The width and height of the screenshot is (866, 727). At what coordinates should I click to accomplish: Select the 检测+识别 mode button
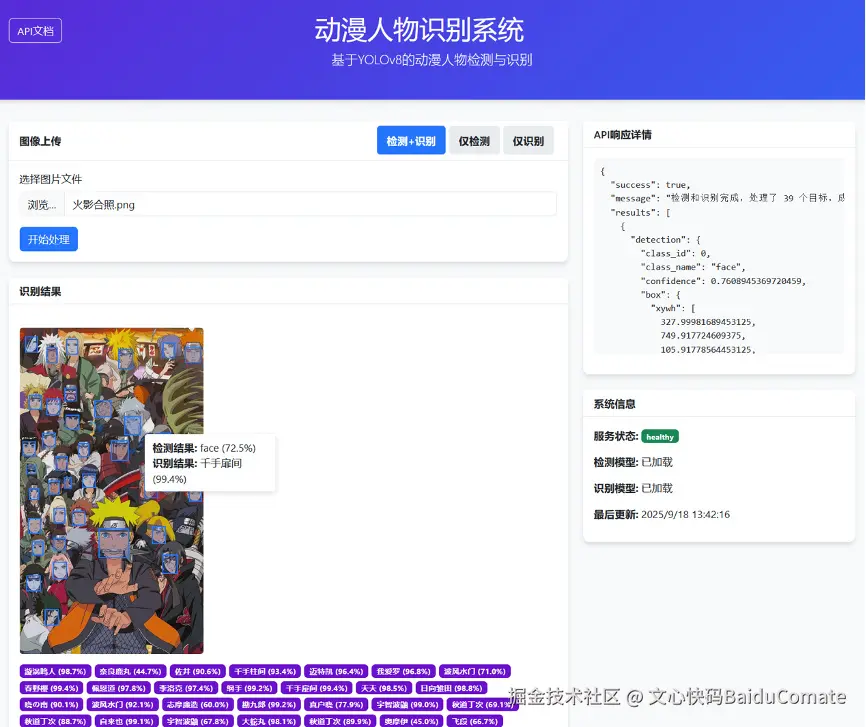click(411, 141)
